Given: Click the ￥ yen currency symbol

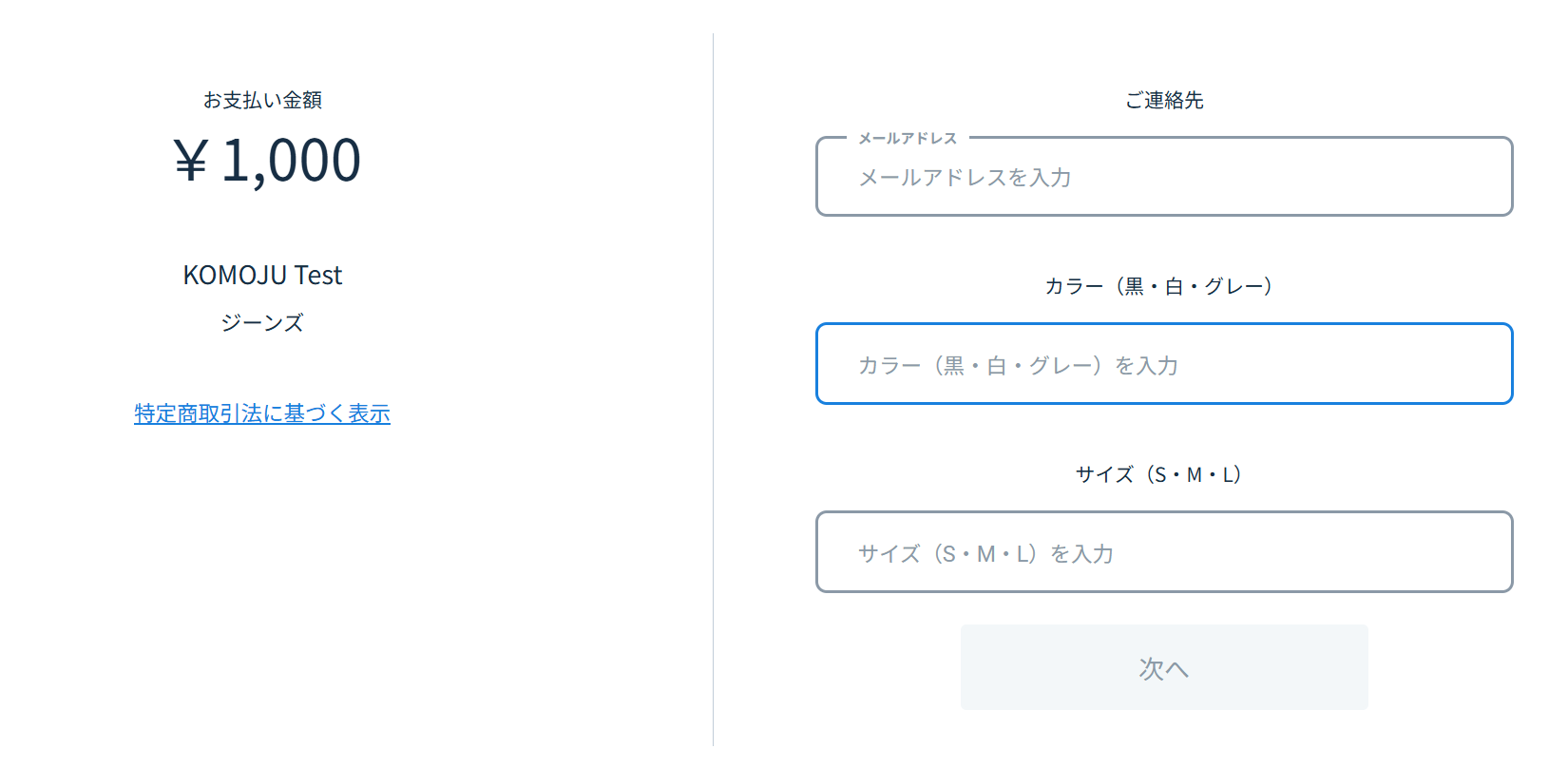Looking at the screenshot, I should click(x=190, y=161).
